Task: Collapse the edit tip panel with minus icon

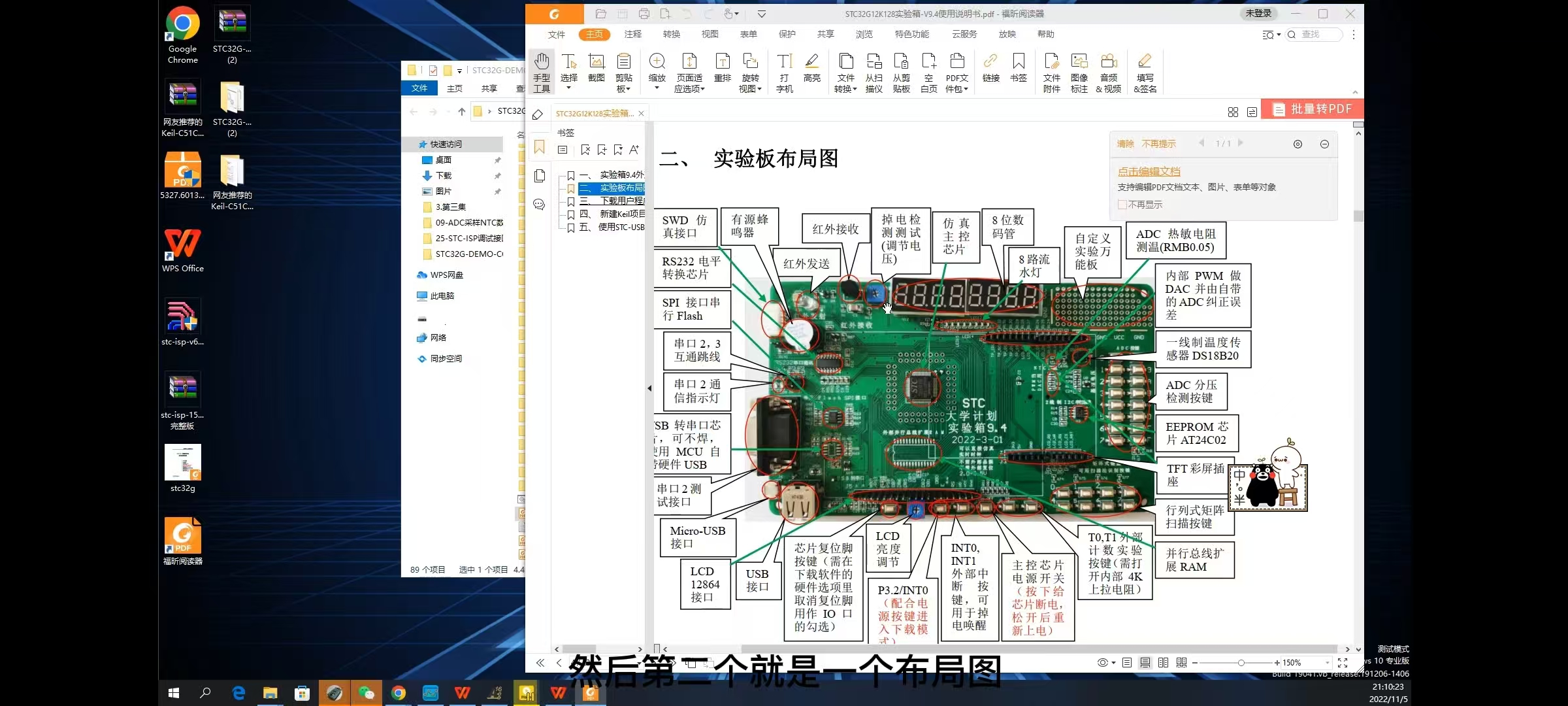Action: [1324, 144]
